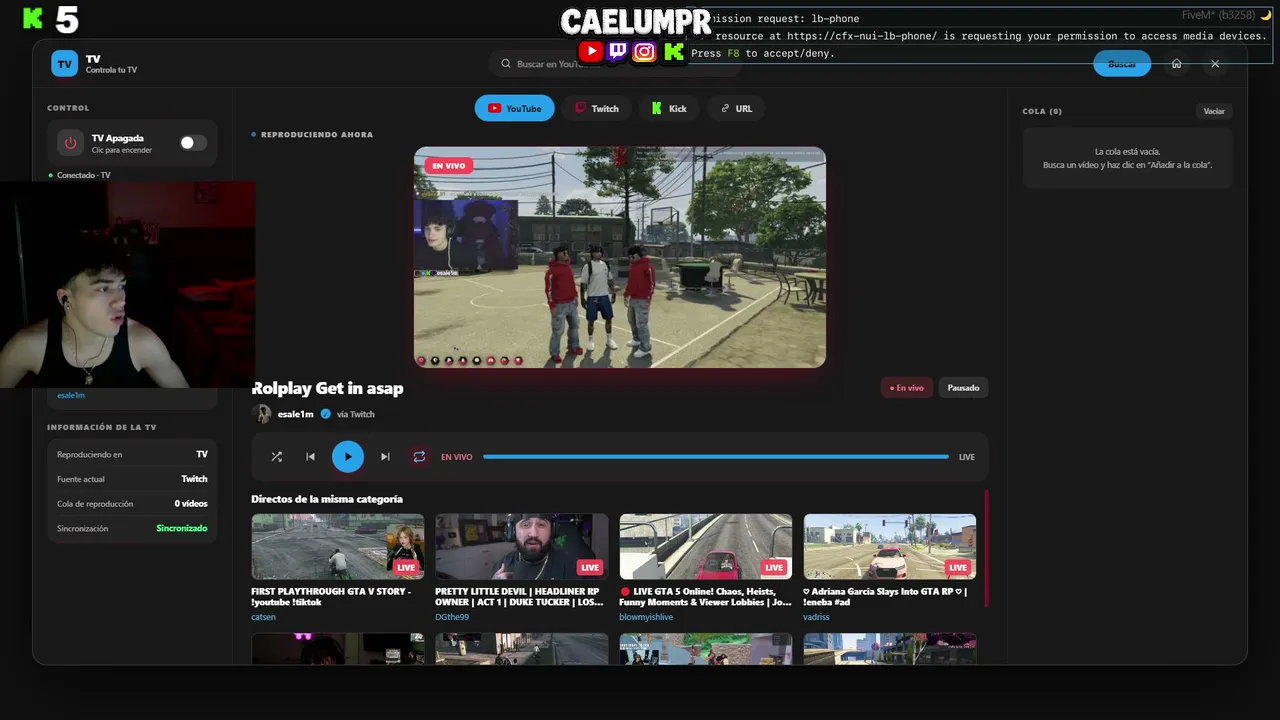Toggle the repeat loop icon
The height and width of the screenshot is (720, 1280).
coord(419,457)
